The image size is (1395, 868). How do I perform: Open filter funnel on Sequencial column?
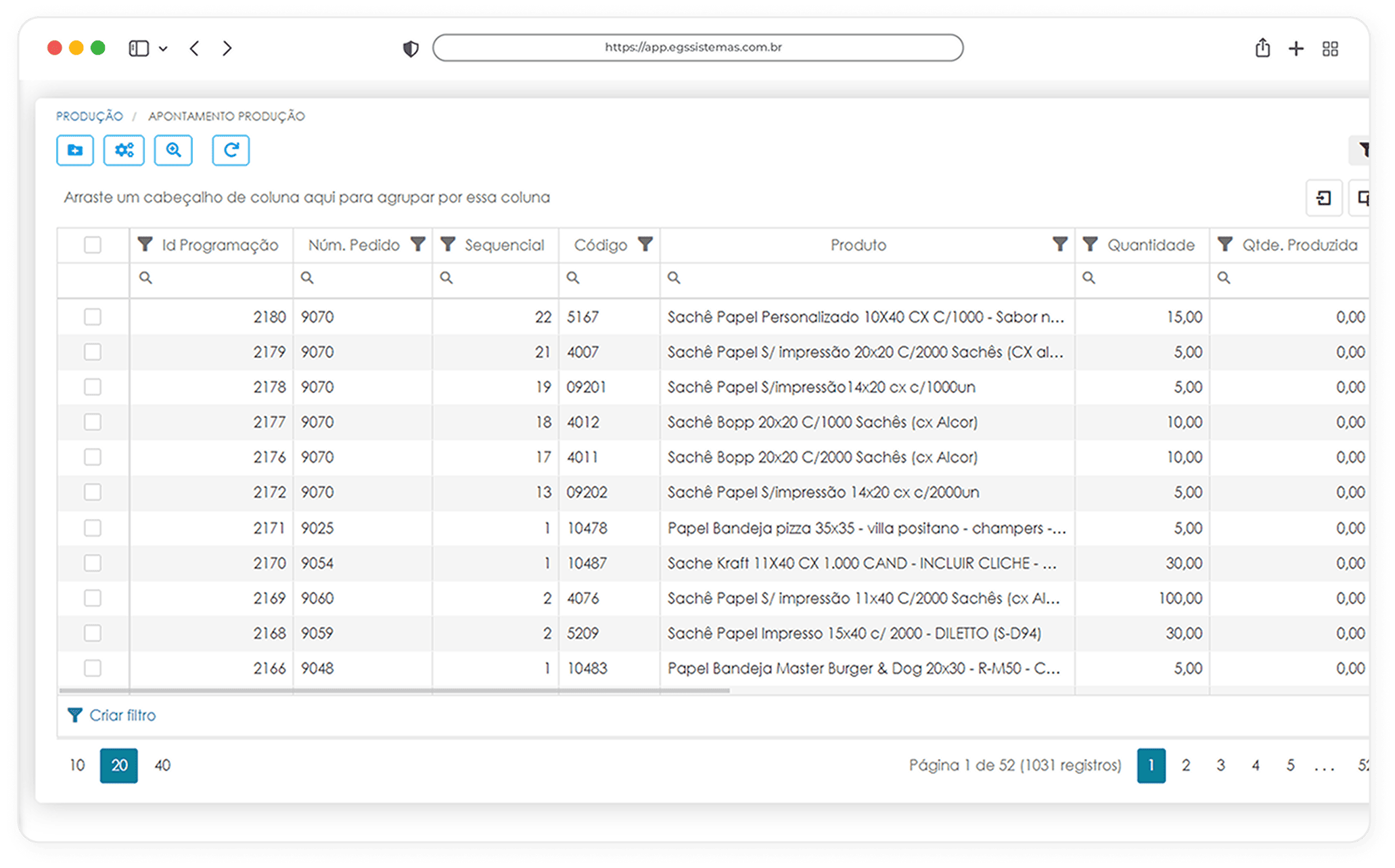(448, 244)
